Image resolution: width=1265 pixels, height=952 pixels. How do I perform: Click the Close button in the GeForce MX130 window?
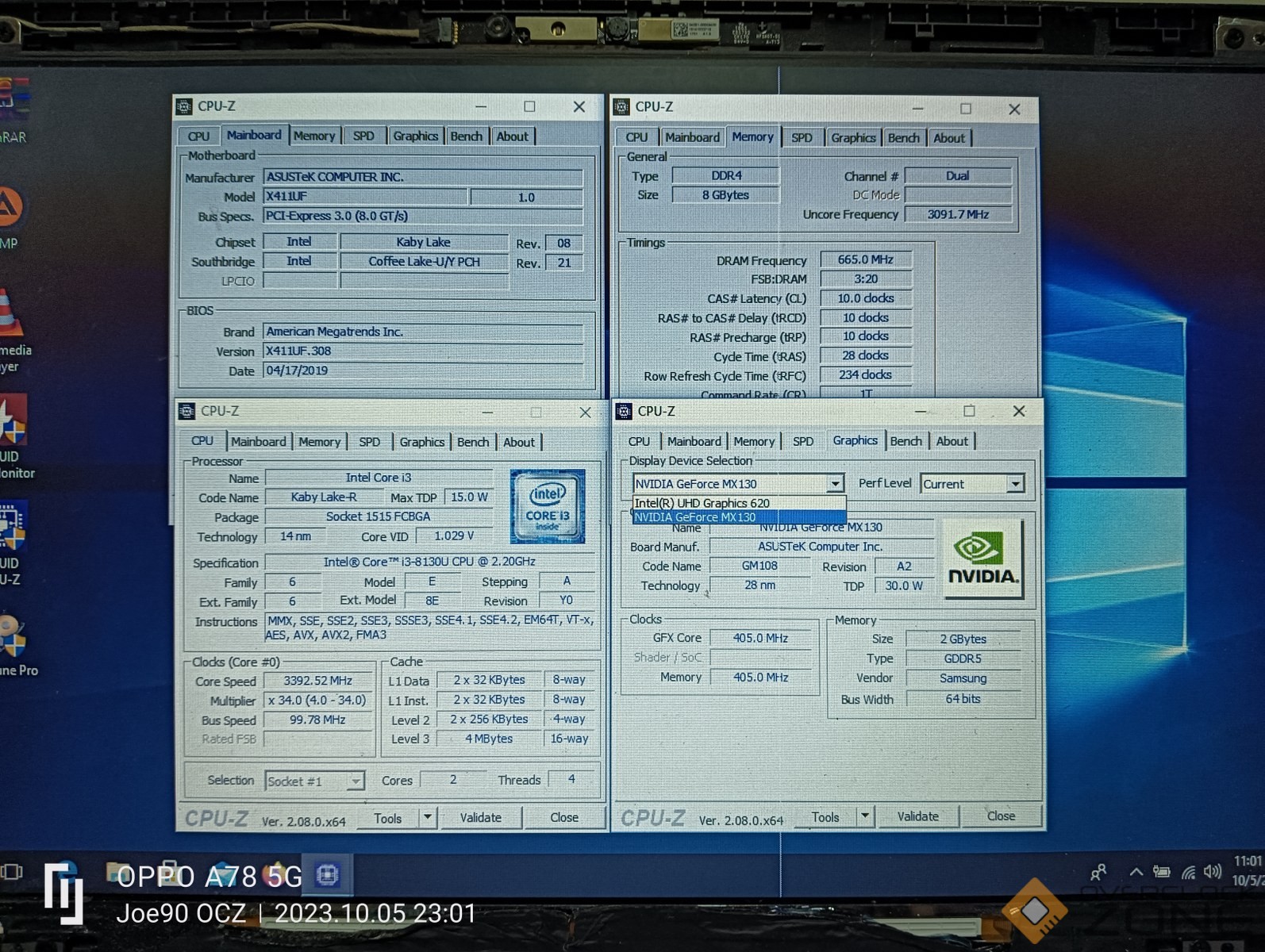coord(1001,816)
